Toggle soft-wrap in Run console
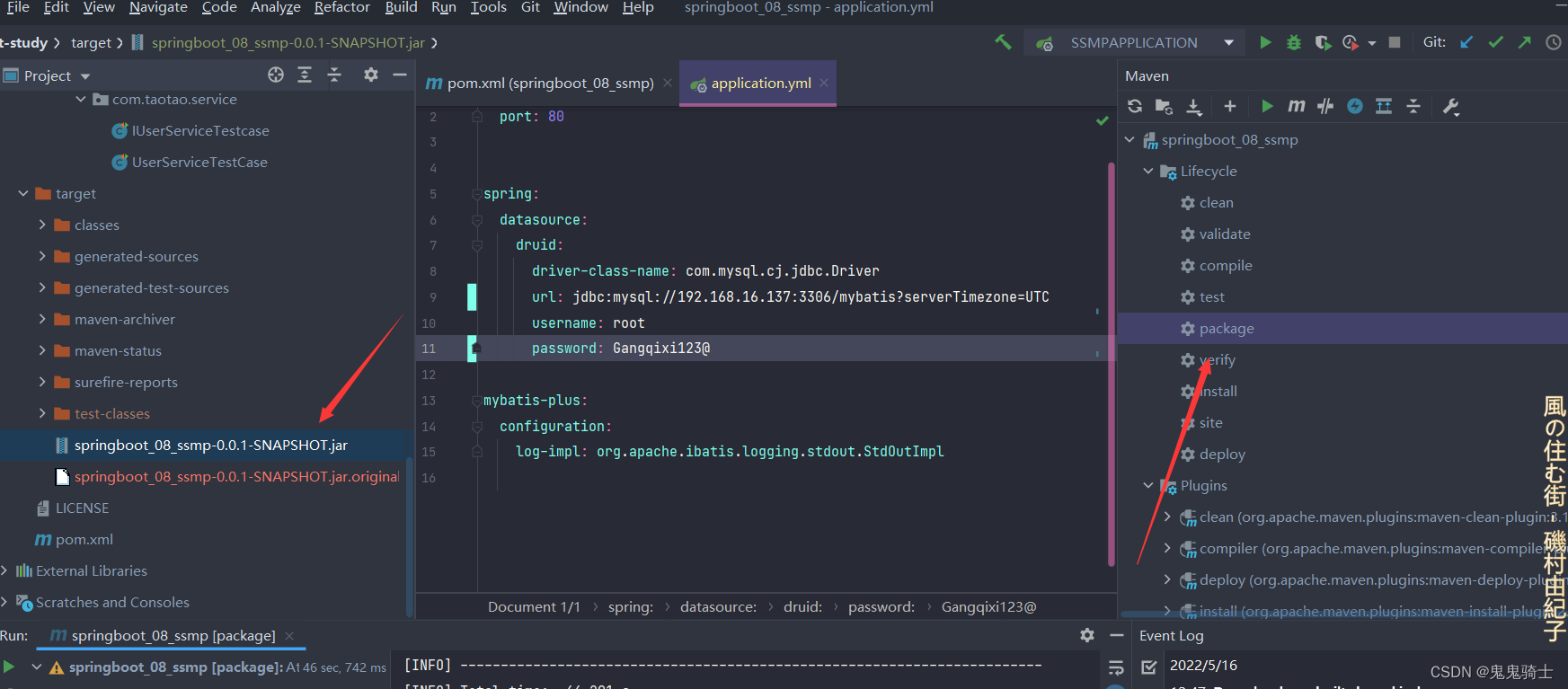The width and height of the screenshot is (1568, 689). click(1117, 667)
